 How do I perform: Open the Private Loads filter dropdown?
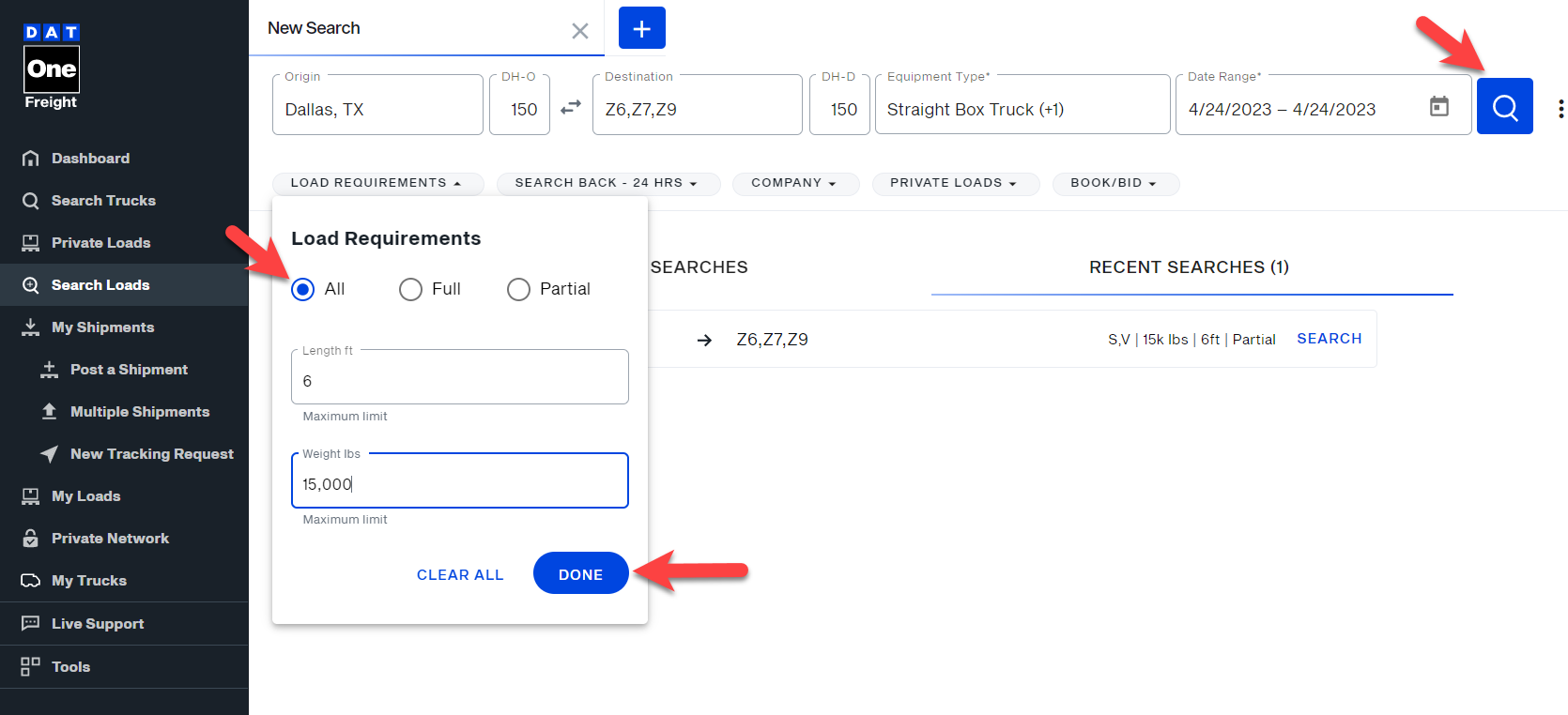pyautogui.click(x=955, y=183)
